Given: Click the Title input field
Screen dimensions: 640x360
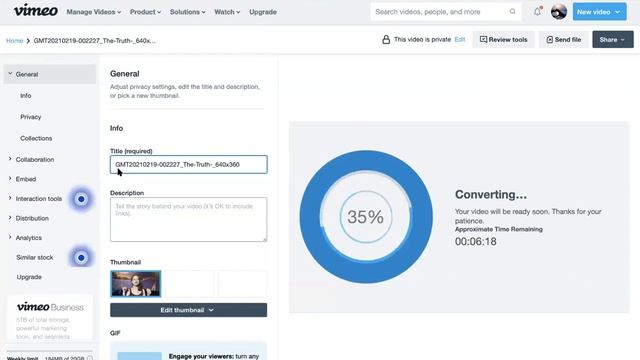Looking at the screenshot, I should 189,164.
